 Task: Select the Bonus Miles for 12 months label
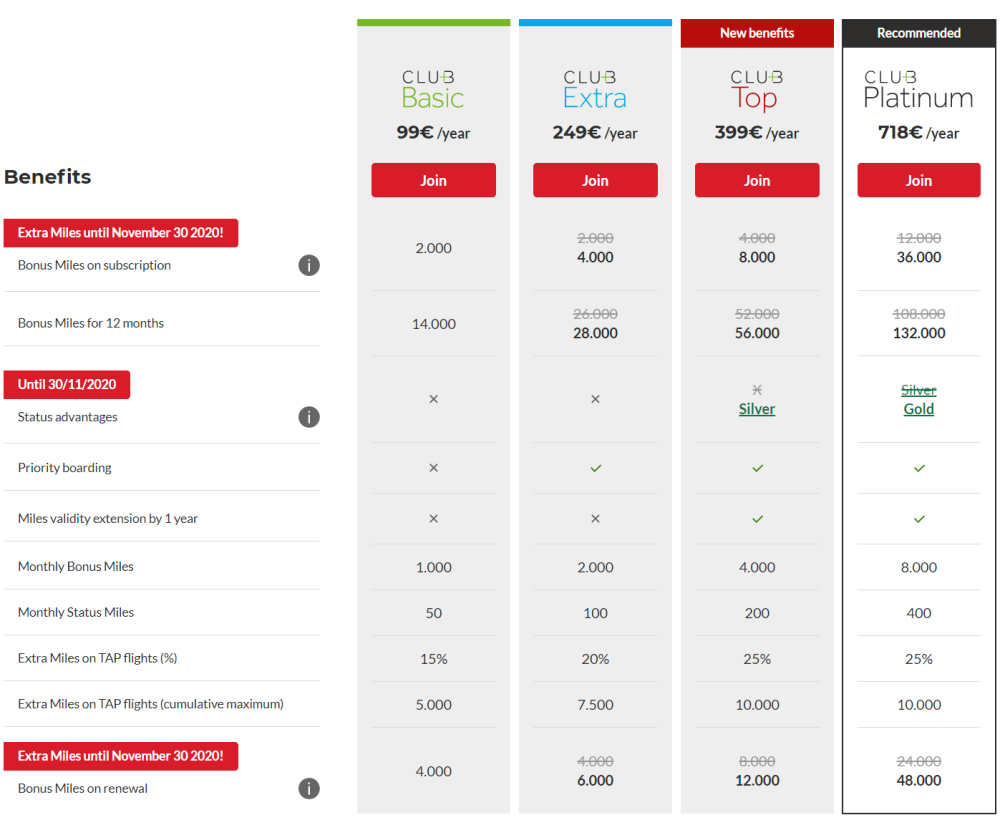pyautogui.click(x=91, y=323)
